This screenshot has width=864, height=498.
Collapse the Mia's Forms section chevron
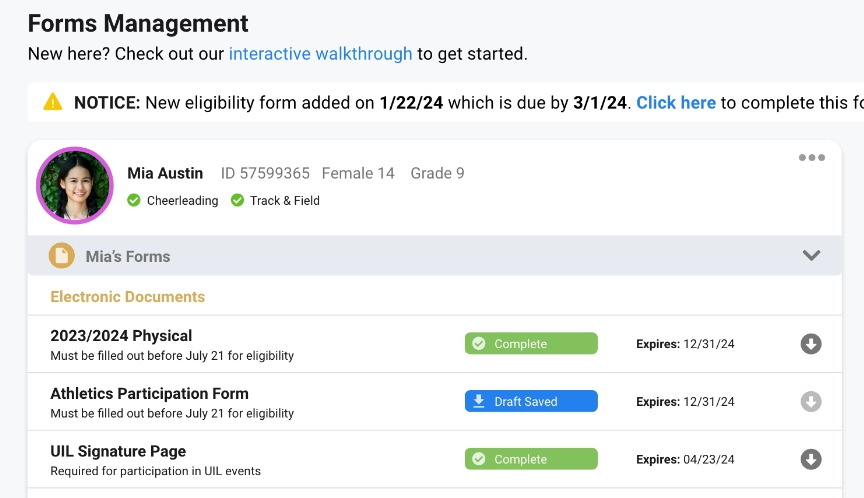pos(811,256)
